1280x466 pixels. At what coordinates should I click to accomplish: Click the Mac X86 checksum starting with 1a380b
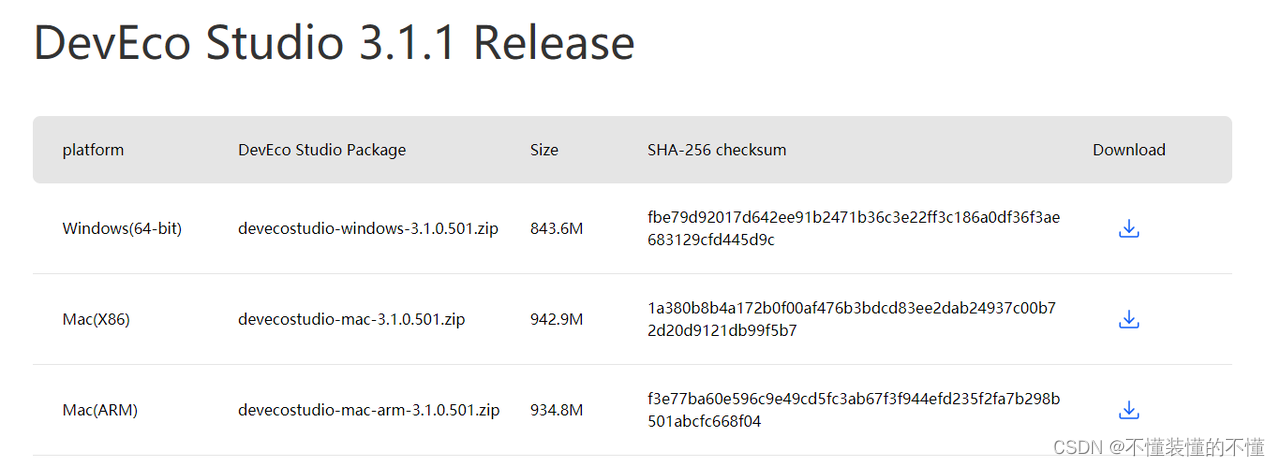pyautogui.click(x=852, y=320)
